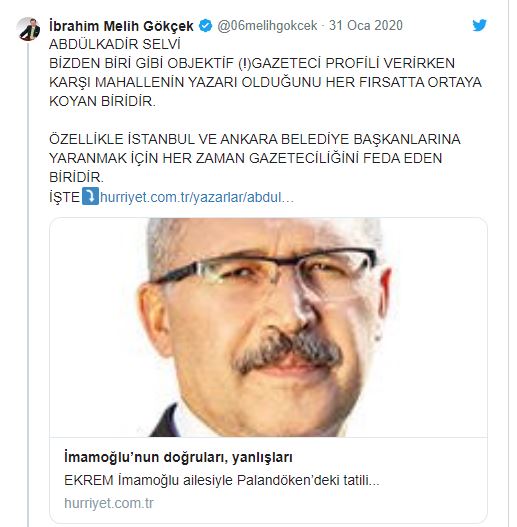Image resolution: width=517 pixels, height=527 pixels.
Task: Click the EKREM İmamoğlu ailesiyle description
Action: tap(222, 480)
